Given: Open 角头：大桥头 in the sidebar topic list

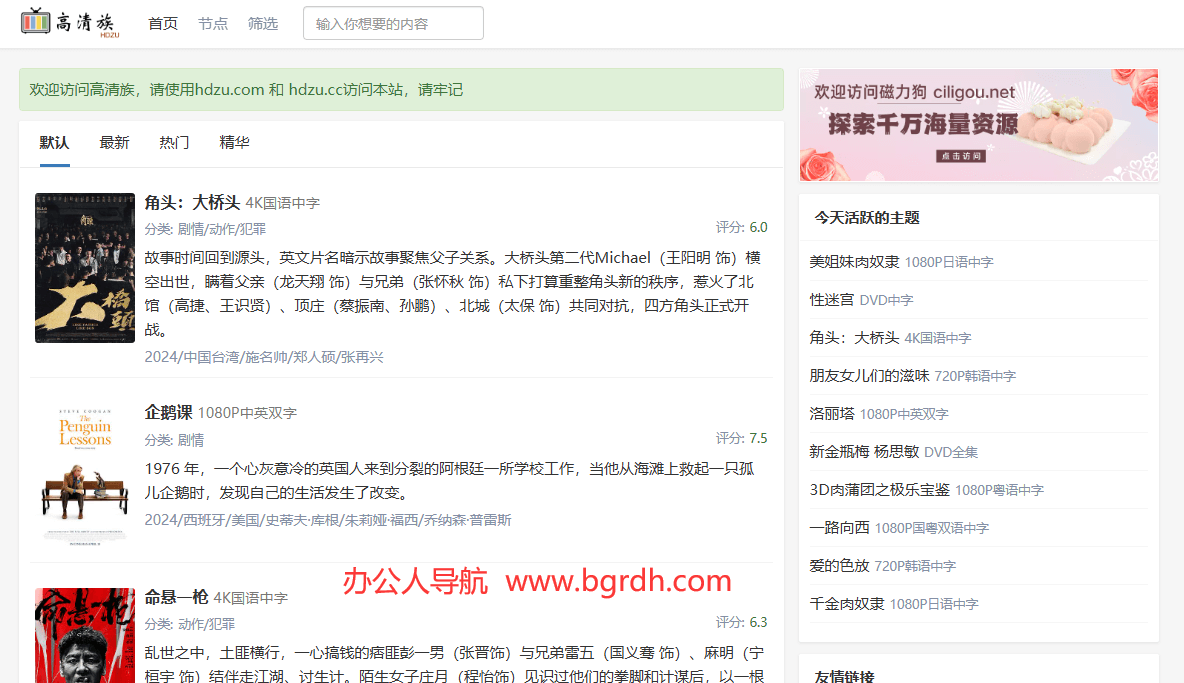Looking at the screenshot, I should 854,337.
